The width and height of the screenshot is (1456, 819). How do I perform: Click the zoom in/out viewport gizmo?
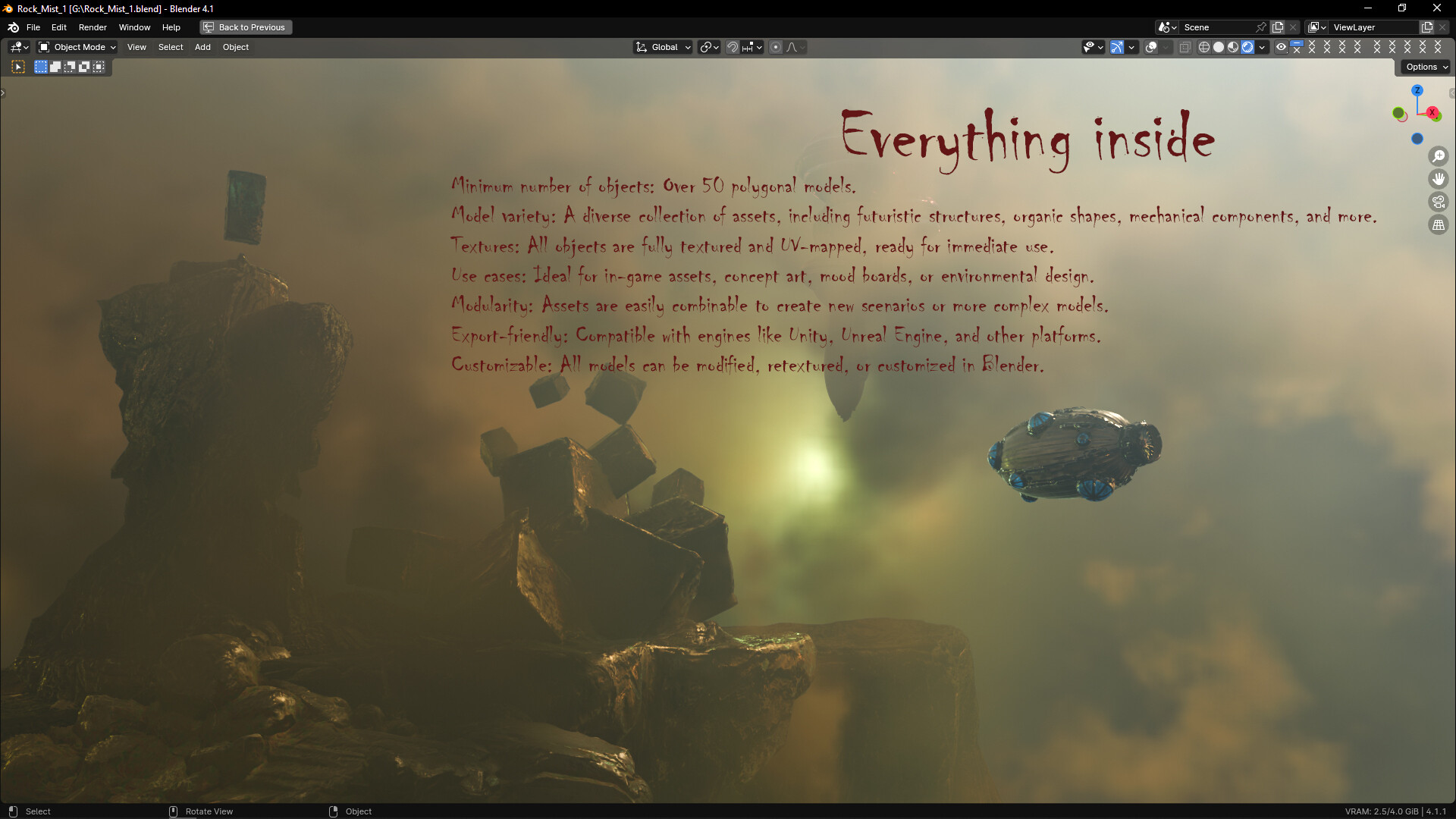(1439, 156)
